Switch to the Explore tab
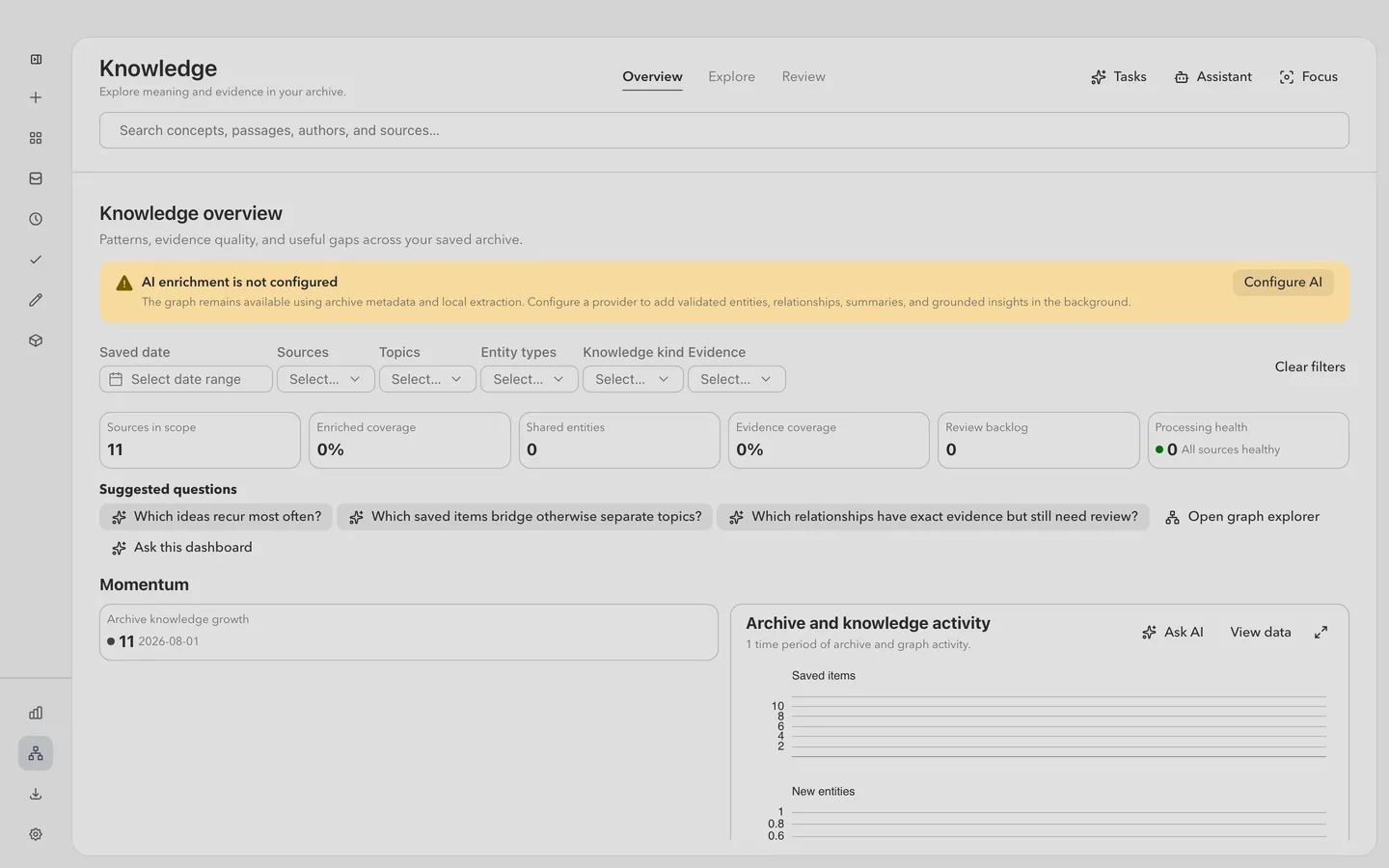Viewport: 1389px width, 868px height. click(731, 77)
